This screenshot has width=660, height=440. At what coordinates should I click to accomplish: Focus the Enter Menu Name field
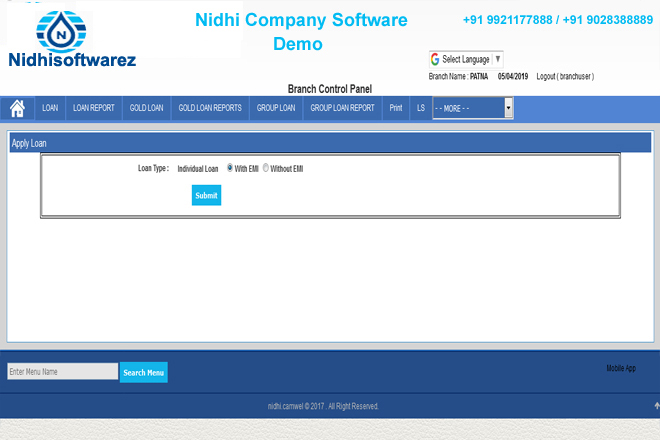point(63,371)
